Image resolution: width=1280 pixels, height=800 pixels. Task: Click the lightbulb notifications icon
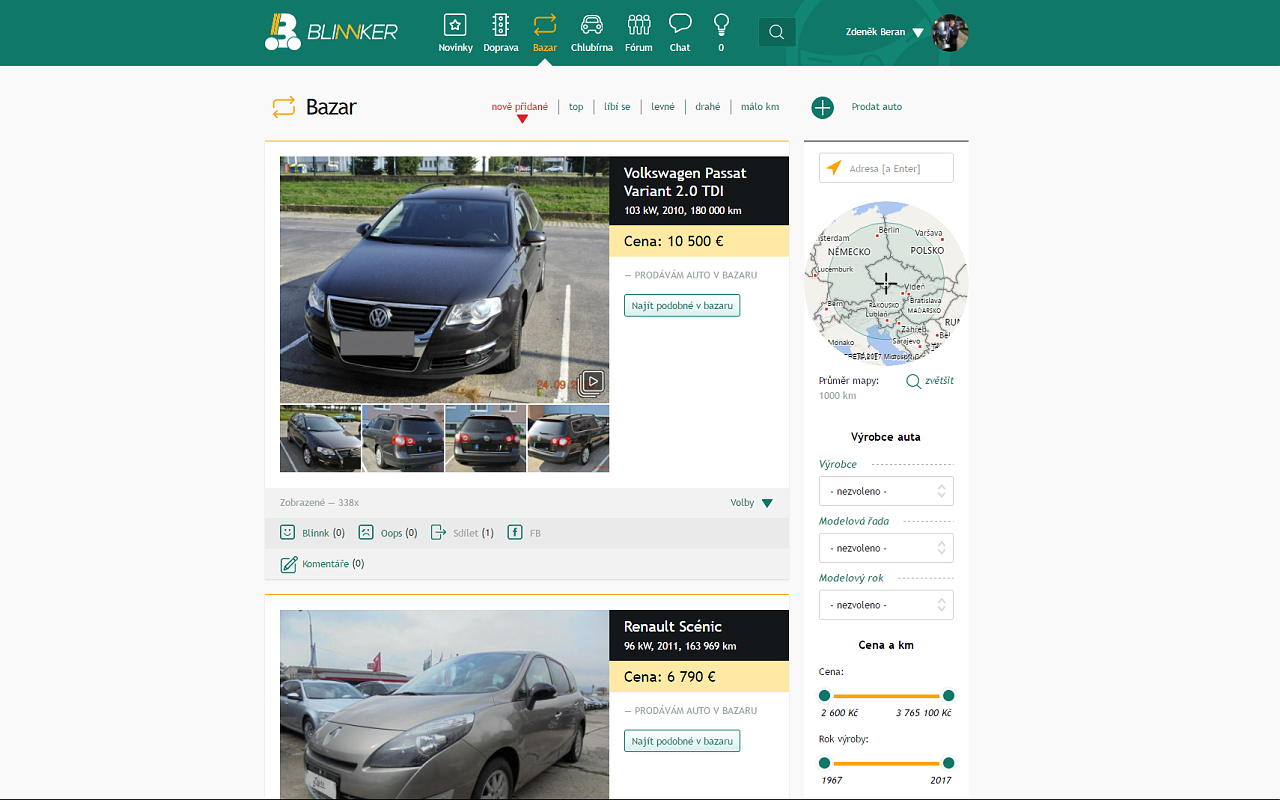(x=721, y=24)
